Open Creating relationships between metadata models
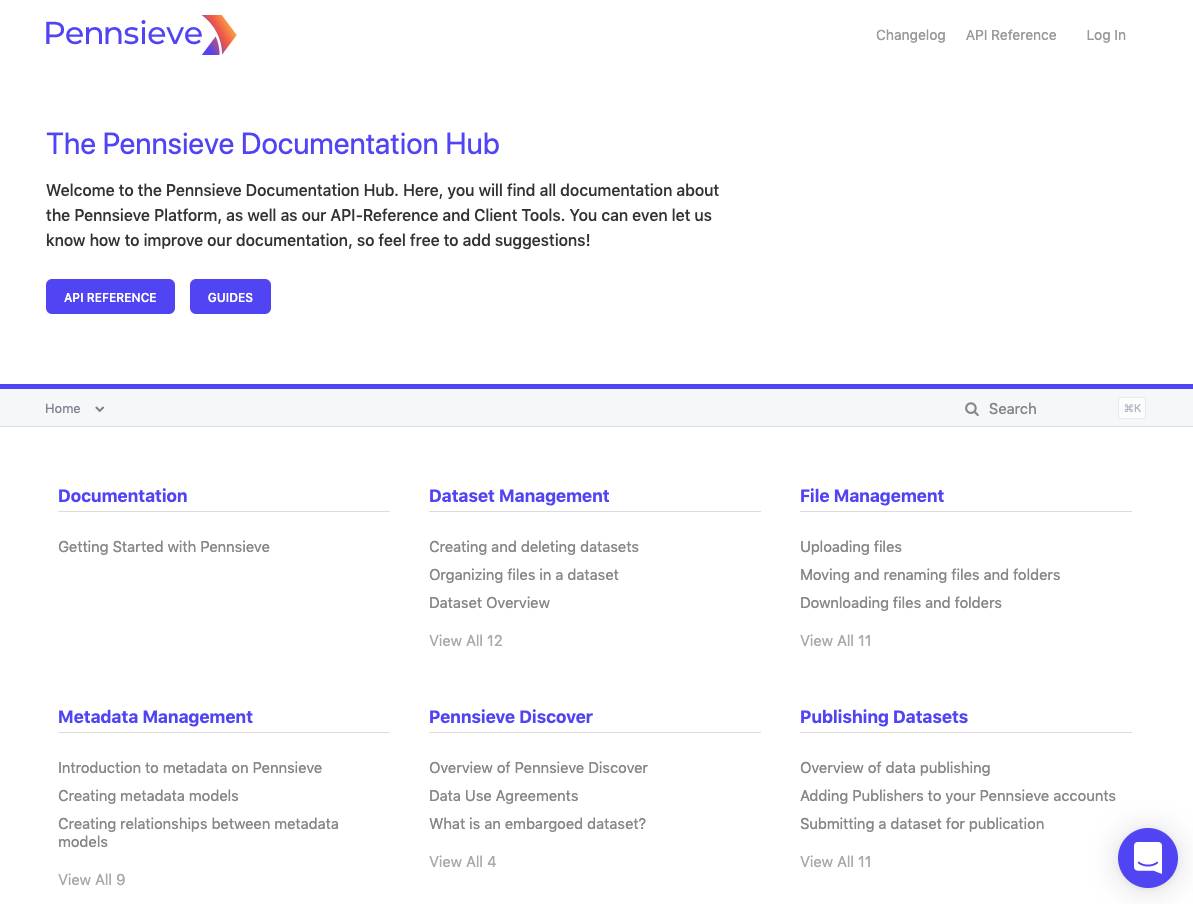The height and width of the screenshot is (904, 1193). [x=199, y=832]
